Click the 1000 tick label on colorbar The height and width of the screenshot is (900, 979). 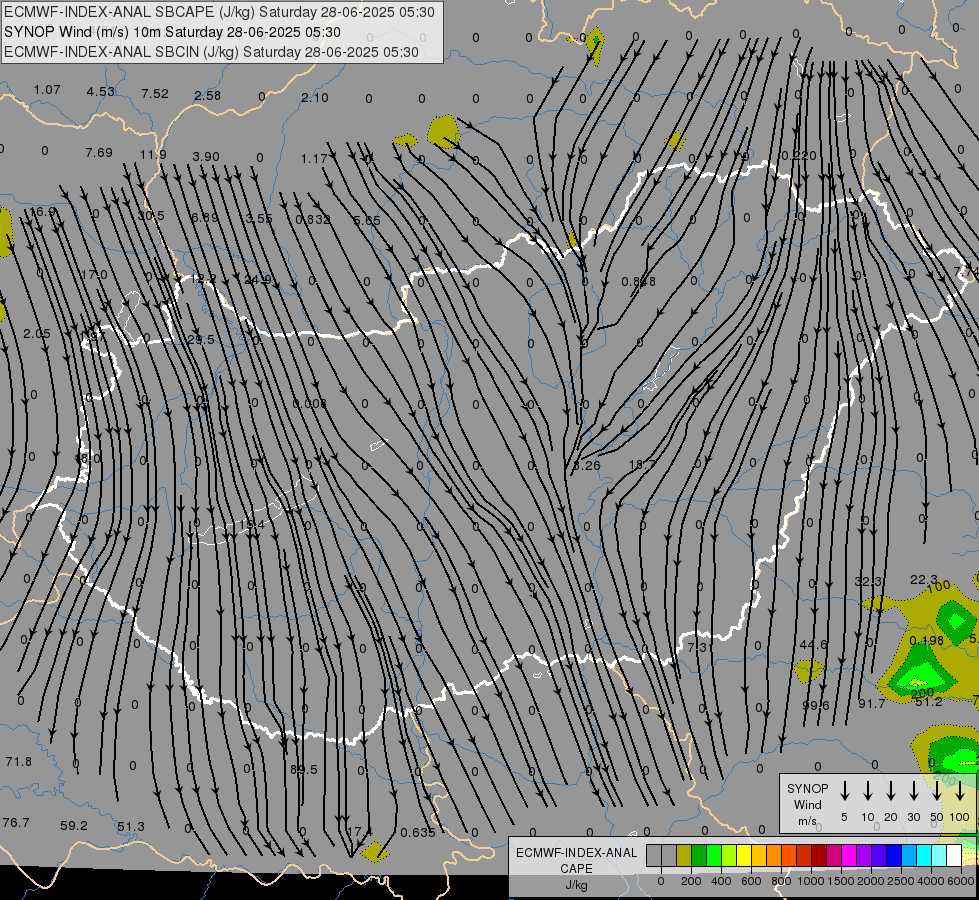[x=810, y=881]
